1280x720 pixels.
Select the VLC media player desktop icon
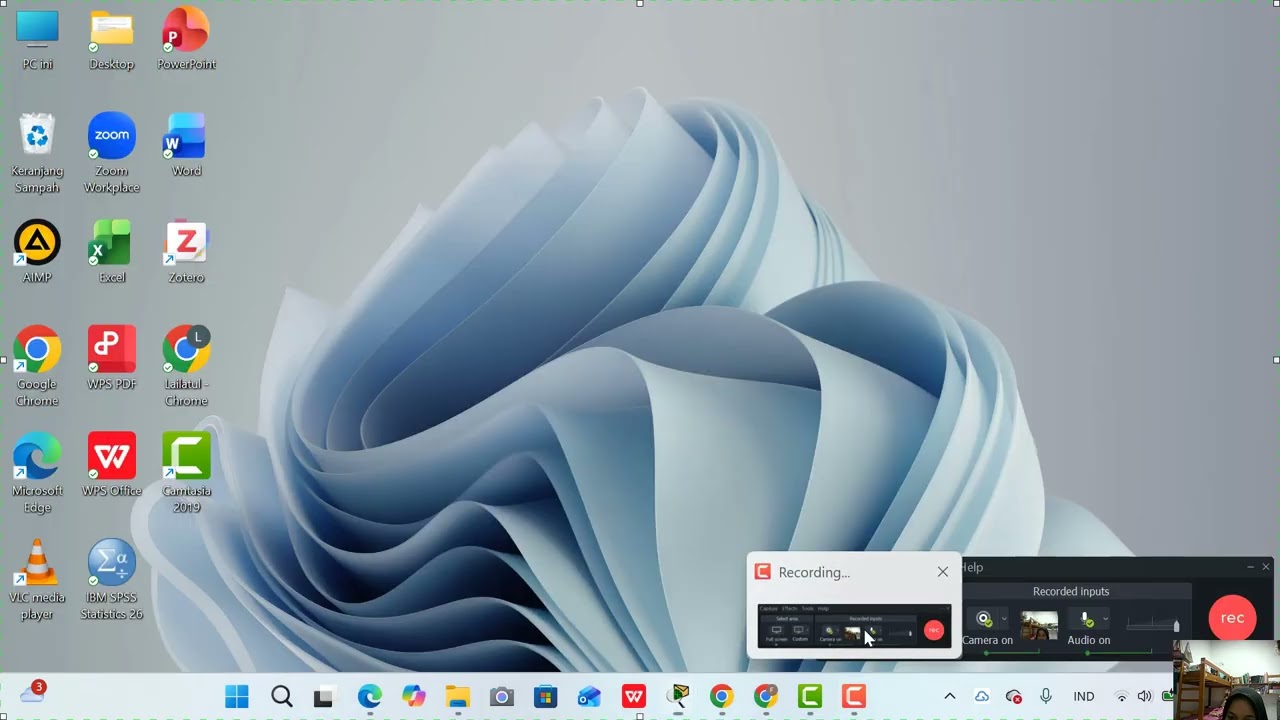[37, 580]
